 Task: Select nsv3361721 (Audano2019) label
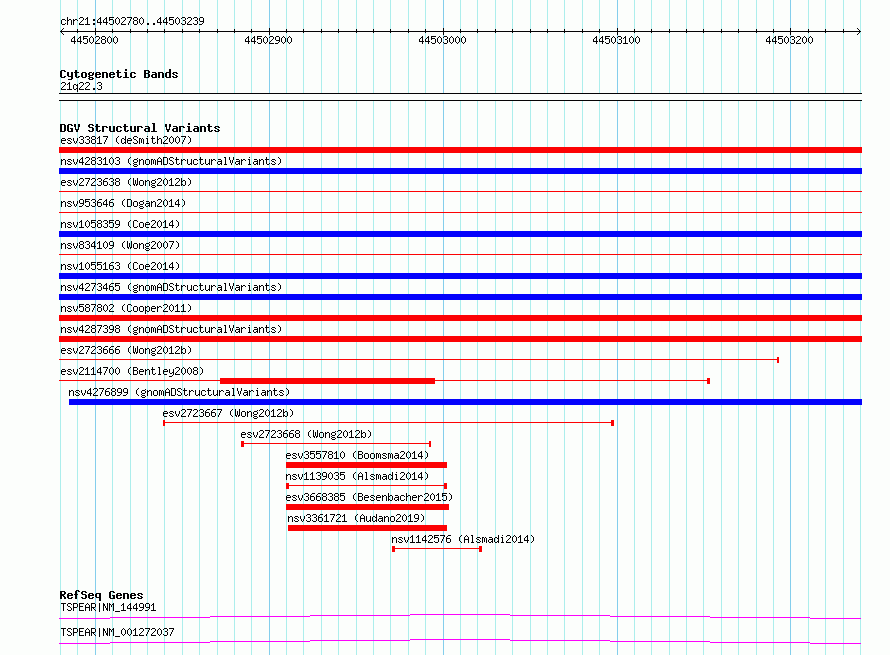point(356,518)
